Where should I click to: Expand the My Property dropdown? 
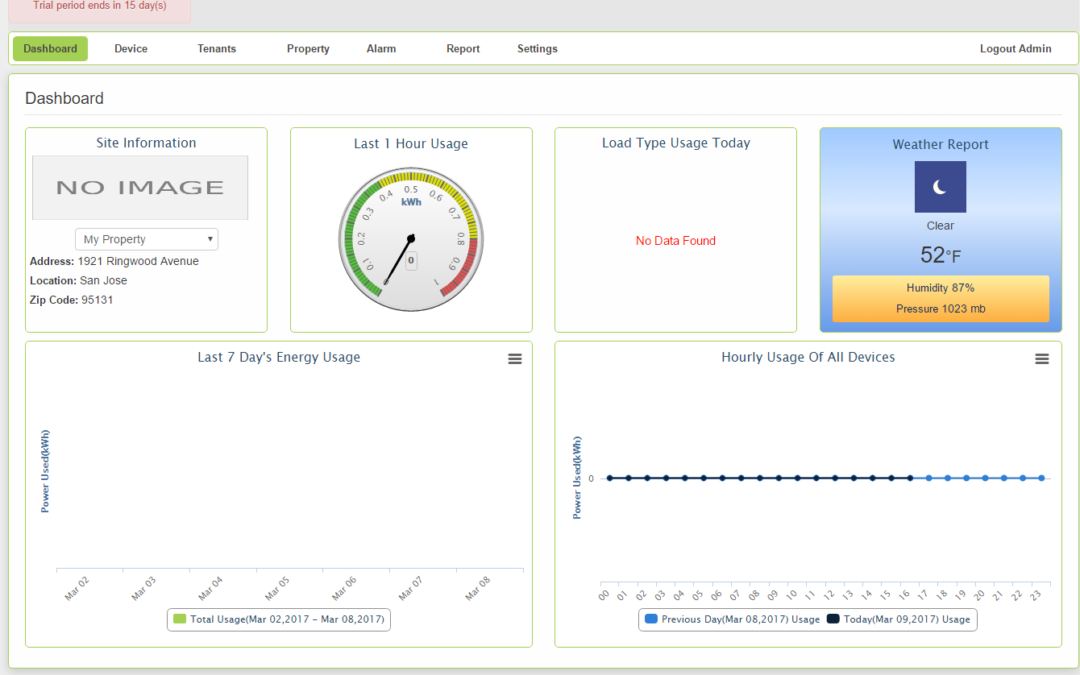click(147, 239)
